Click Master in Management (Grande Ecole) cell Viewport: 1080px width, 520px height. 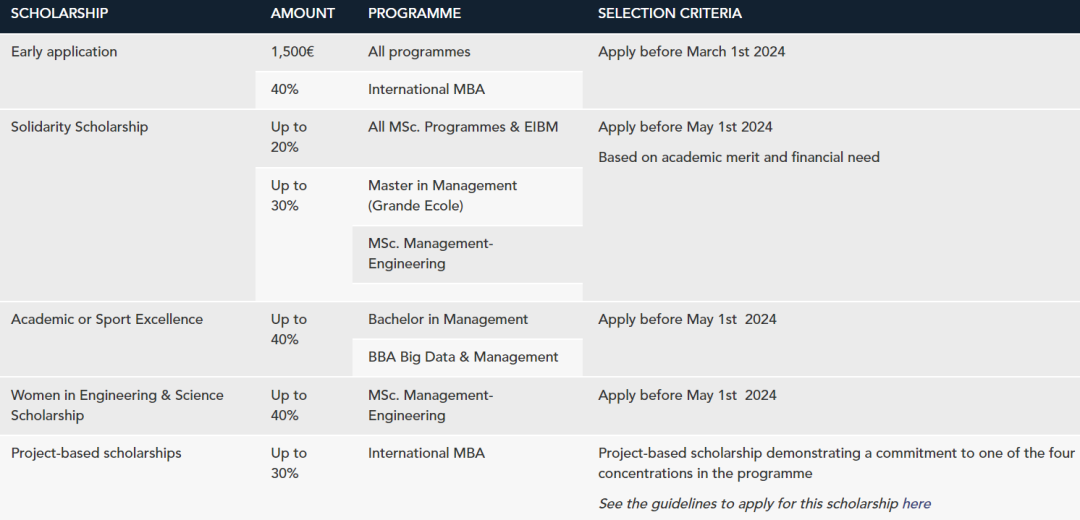pos(442,196)
